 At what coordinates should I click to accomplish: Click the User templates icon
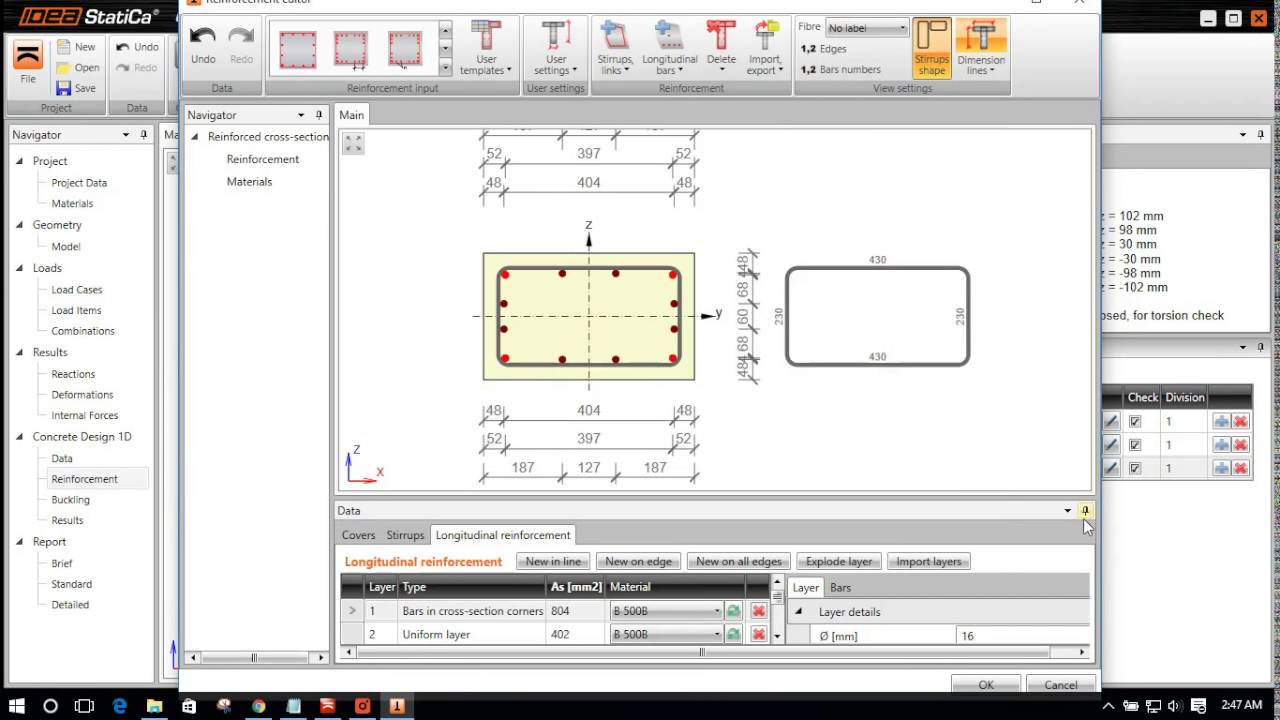[486, 45]
